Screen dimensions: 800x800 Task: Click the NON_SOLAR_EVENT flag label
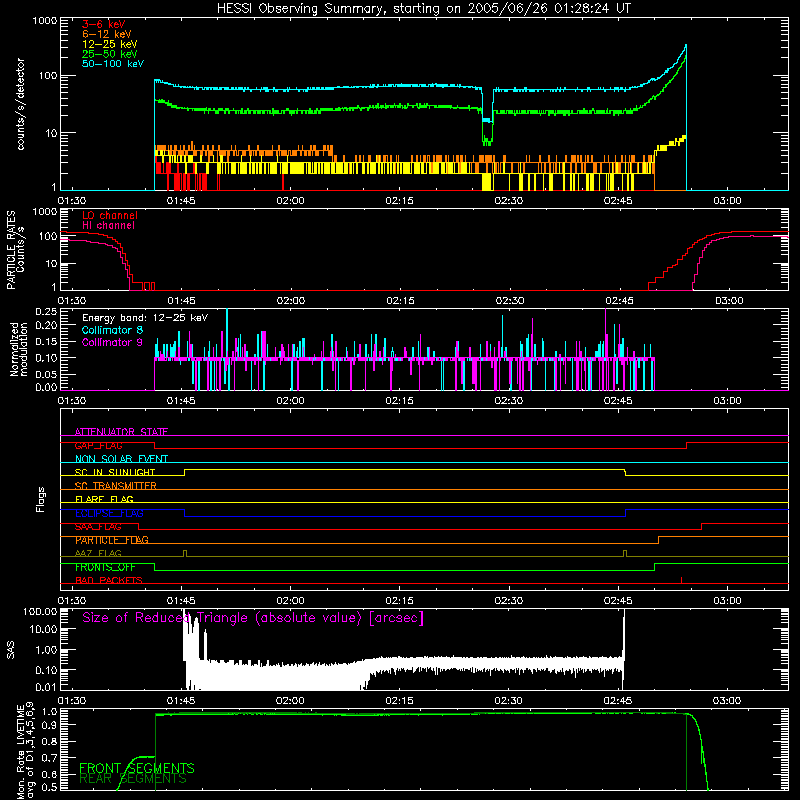(121, 459)
